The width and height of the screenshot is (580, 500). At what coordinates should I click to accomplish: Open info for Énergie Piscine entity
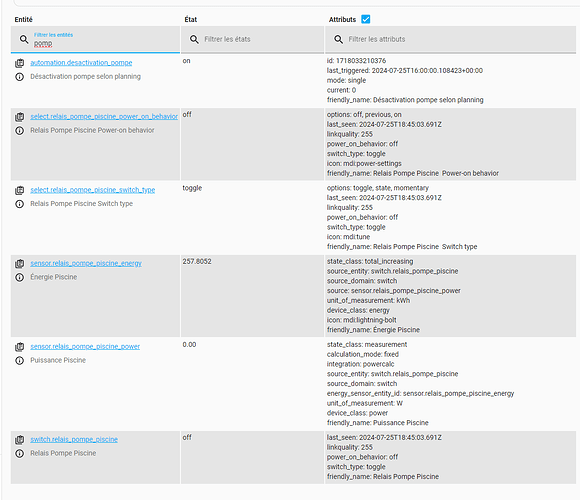[x=20, y=277]
